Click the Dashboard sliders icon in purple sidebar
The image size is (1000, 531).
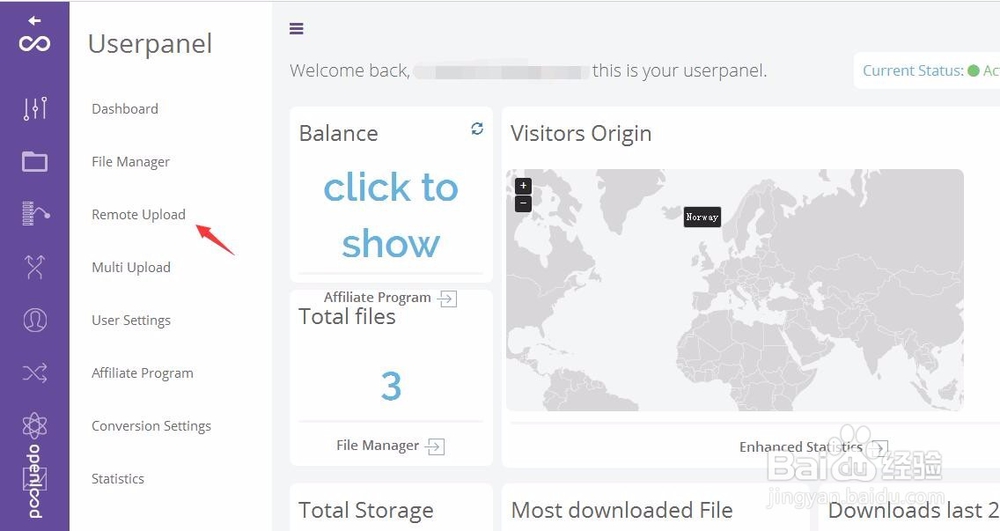[x=35, y=109]
